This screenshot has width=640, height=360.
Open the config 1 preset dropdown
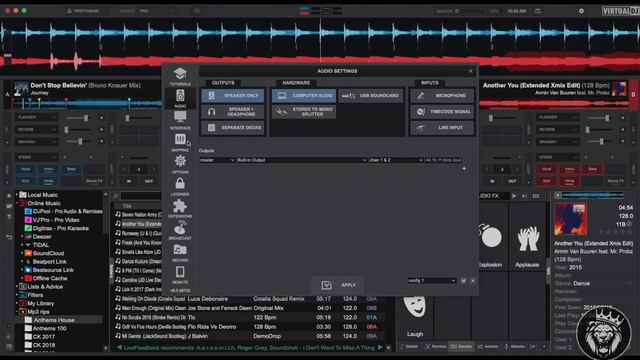(432, 281)
